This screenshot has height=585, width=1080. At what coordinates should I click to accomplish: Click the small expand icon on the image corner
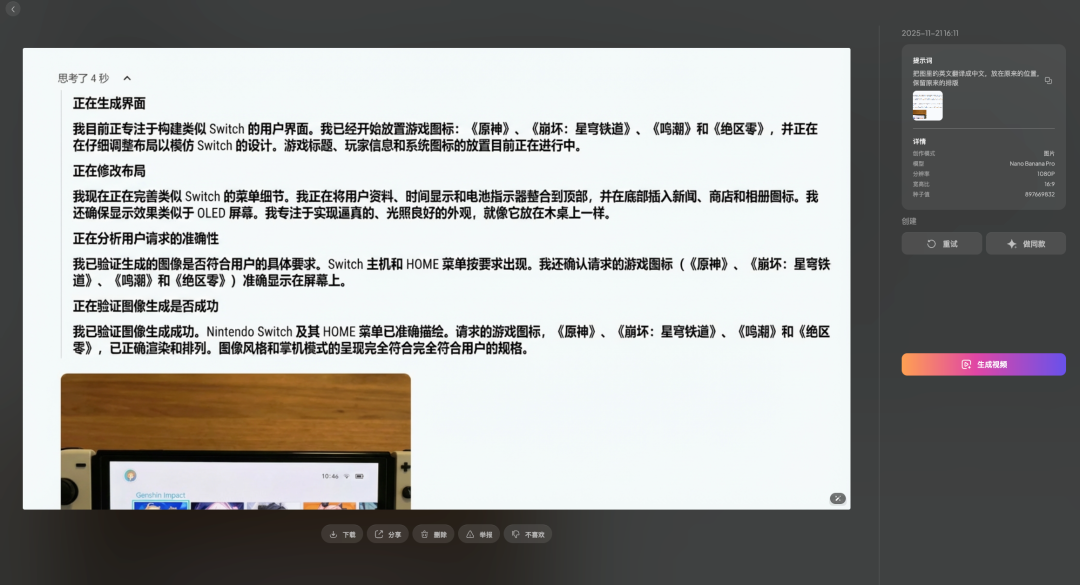[x=837, y=498]
